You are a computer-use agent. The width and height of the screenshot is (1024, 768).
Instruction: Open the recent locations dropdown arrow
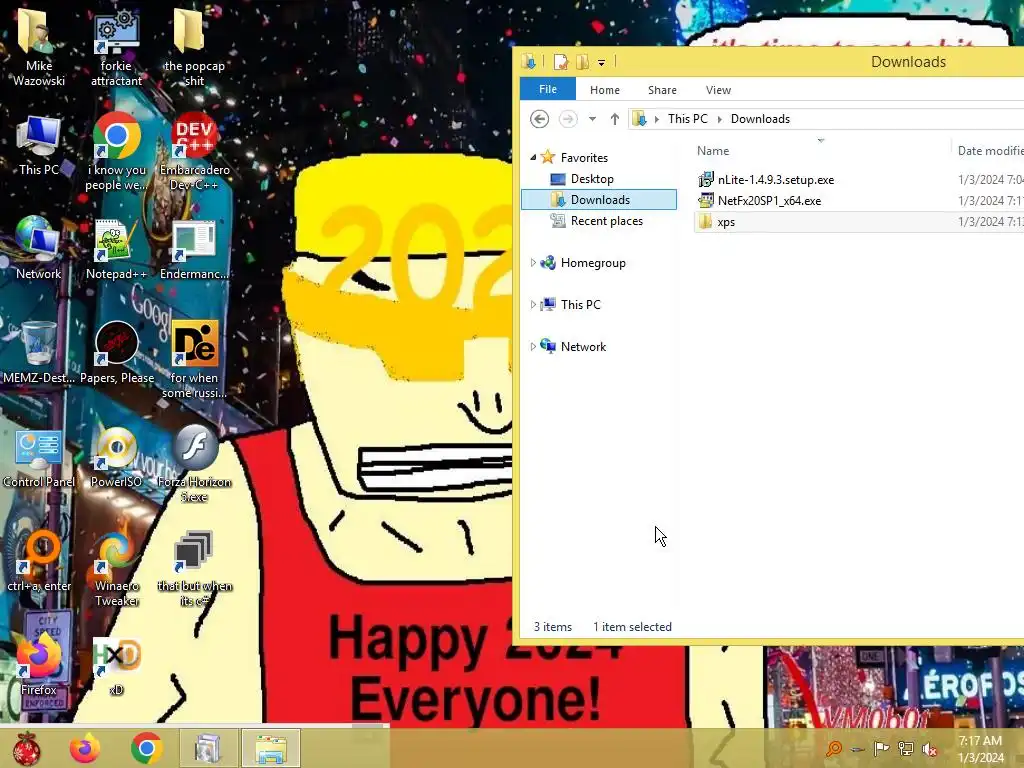[592, 119]
